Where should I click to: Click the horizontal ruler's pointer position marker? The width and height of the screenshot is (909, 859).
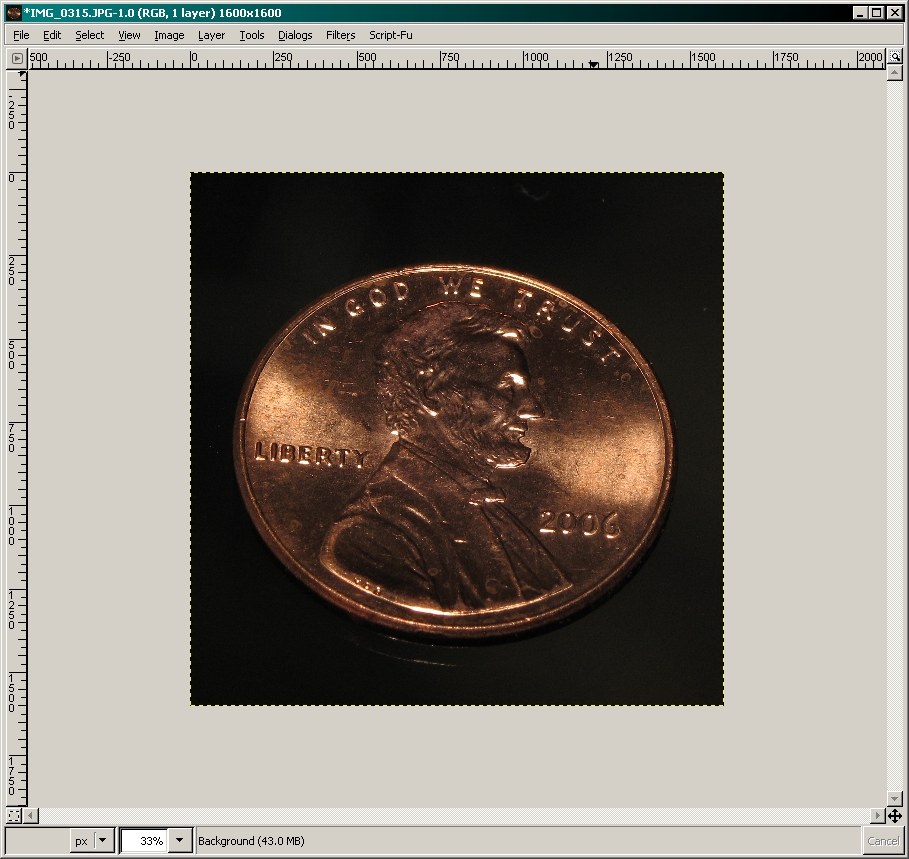click(594, 65)
